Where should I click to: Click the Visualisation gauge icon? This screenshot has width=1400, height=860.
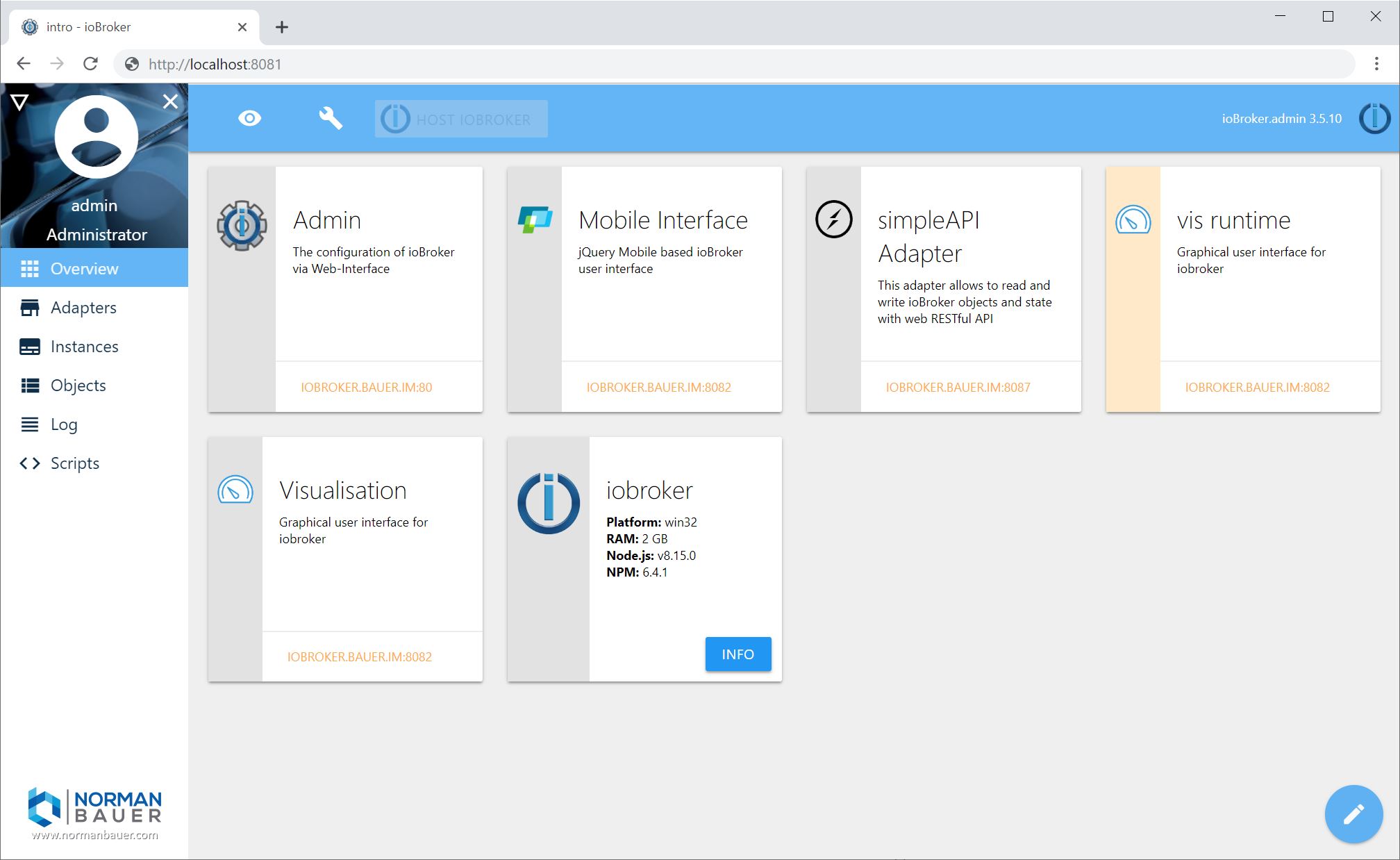[x=235, y=489]
